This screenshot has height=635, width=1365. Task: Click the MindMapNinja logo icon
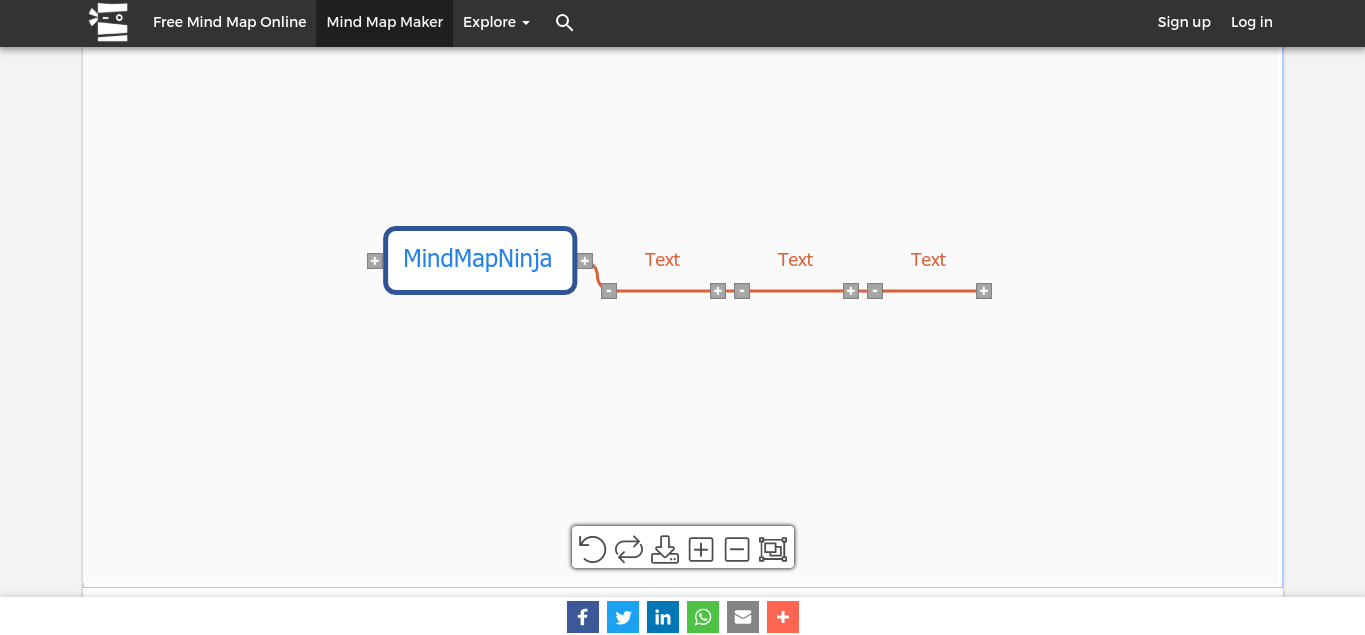(x=108, y=22)
